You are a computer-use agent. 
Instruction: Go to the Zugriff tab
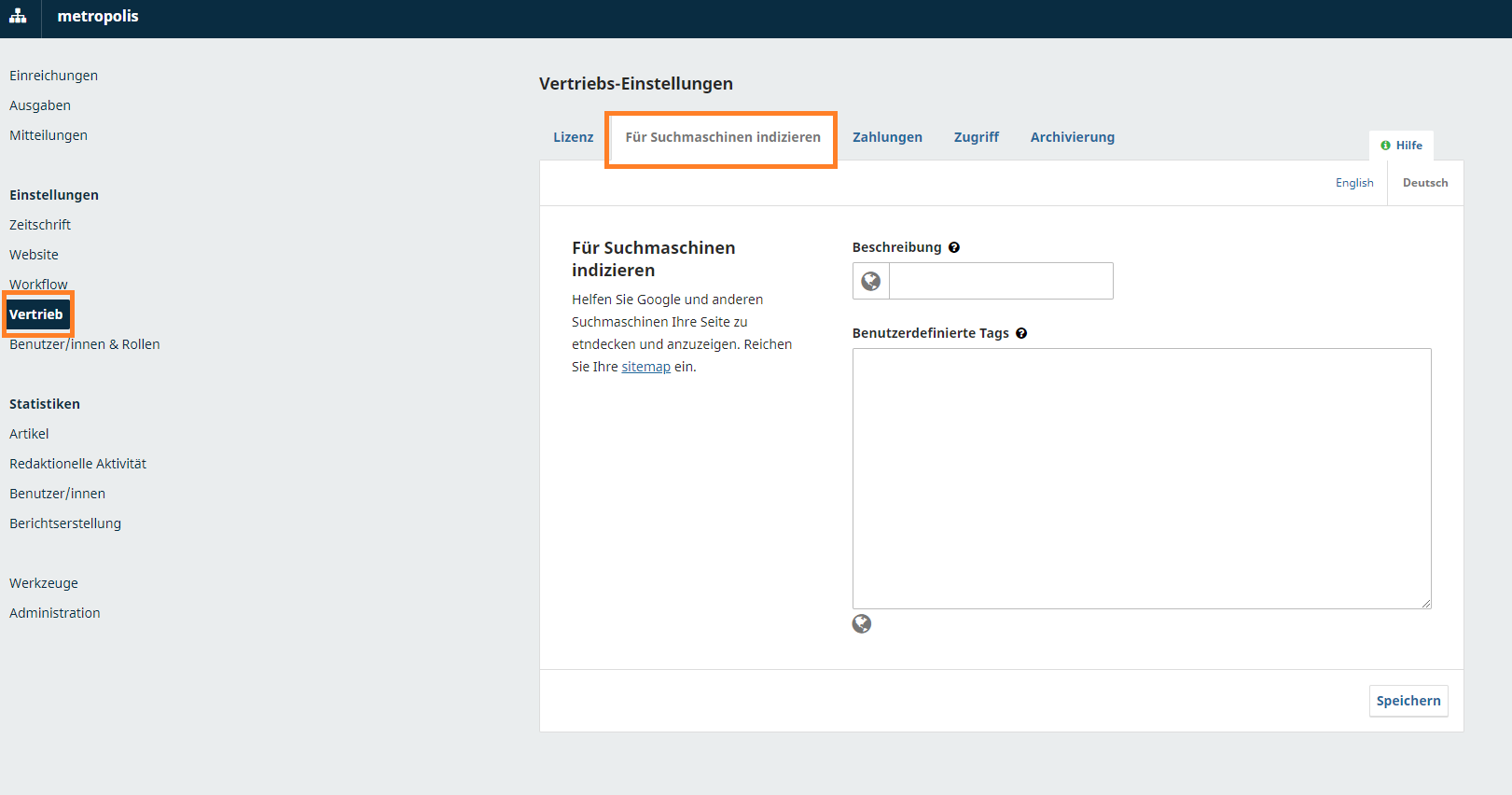point(976,137)
